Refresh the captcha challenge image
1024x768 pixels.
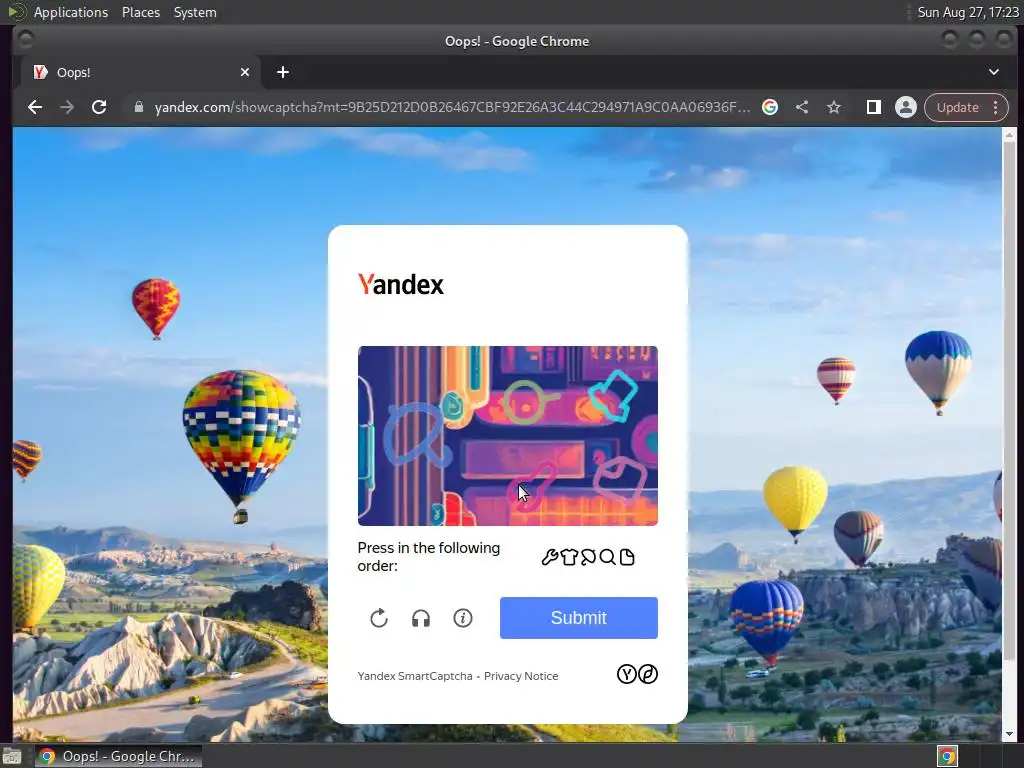[x=379, y=618]
